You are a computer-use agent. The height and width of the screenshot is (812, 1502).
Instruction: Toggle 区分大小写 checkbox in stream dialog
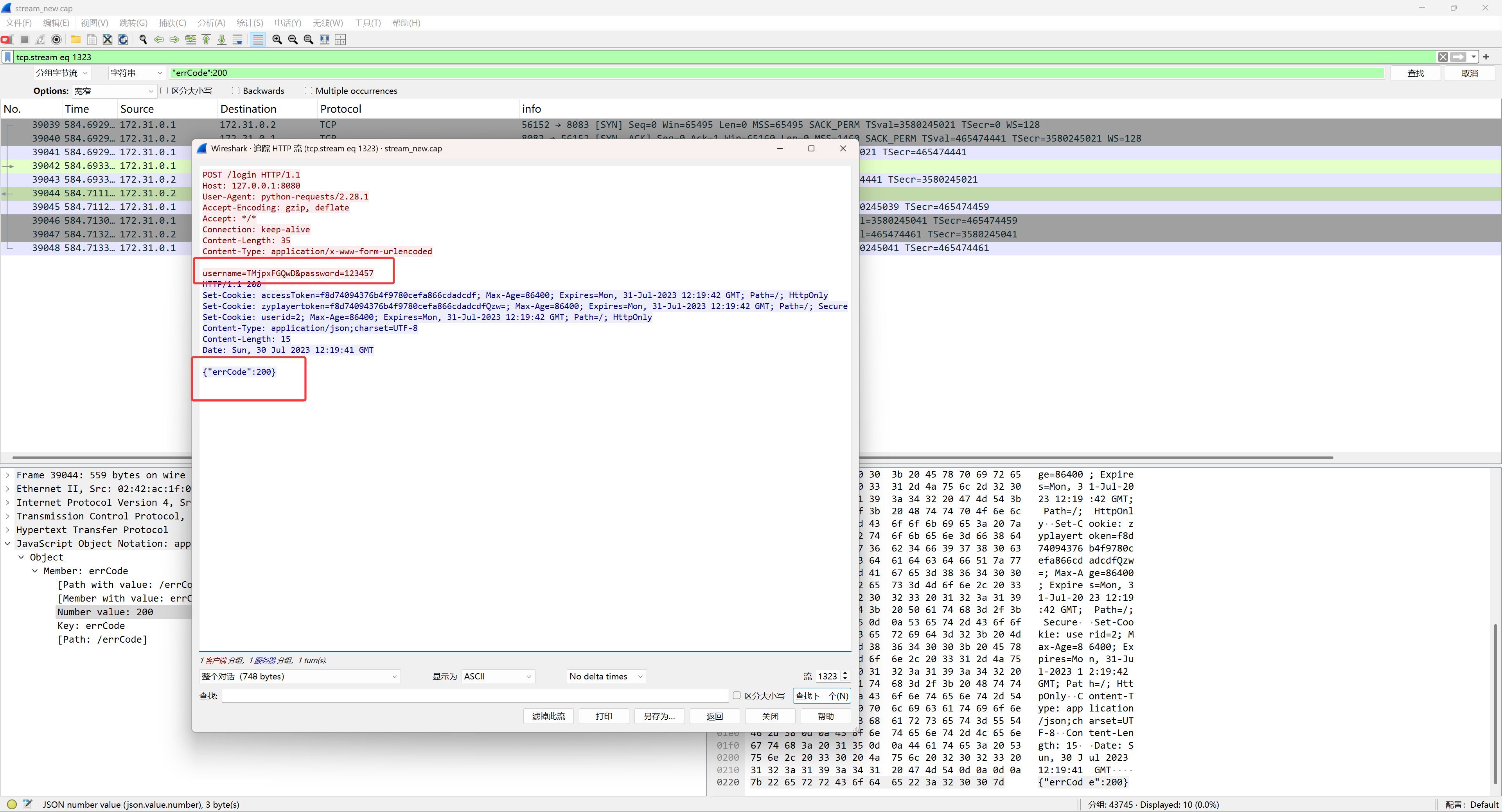coord(737,695)
